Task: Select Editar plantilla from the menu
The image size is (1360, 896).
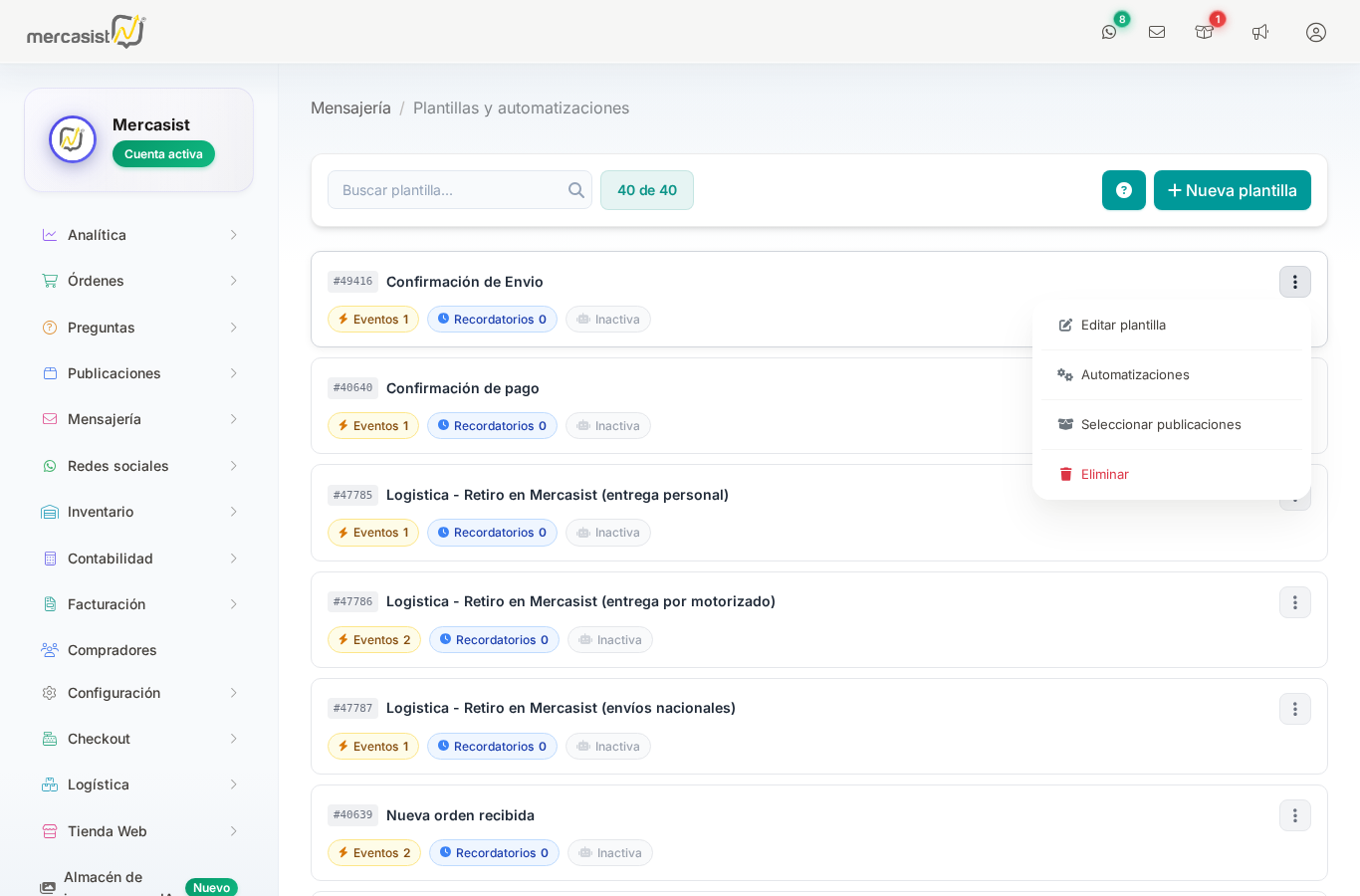Action: [x=1123, y=326]
